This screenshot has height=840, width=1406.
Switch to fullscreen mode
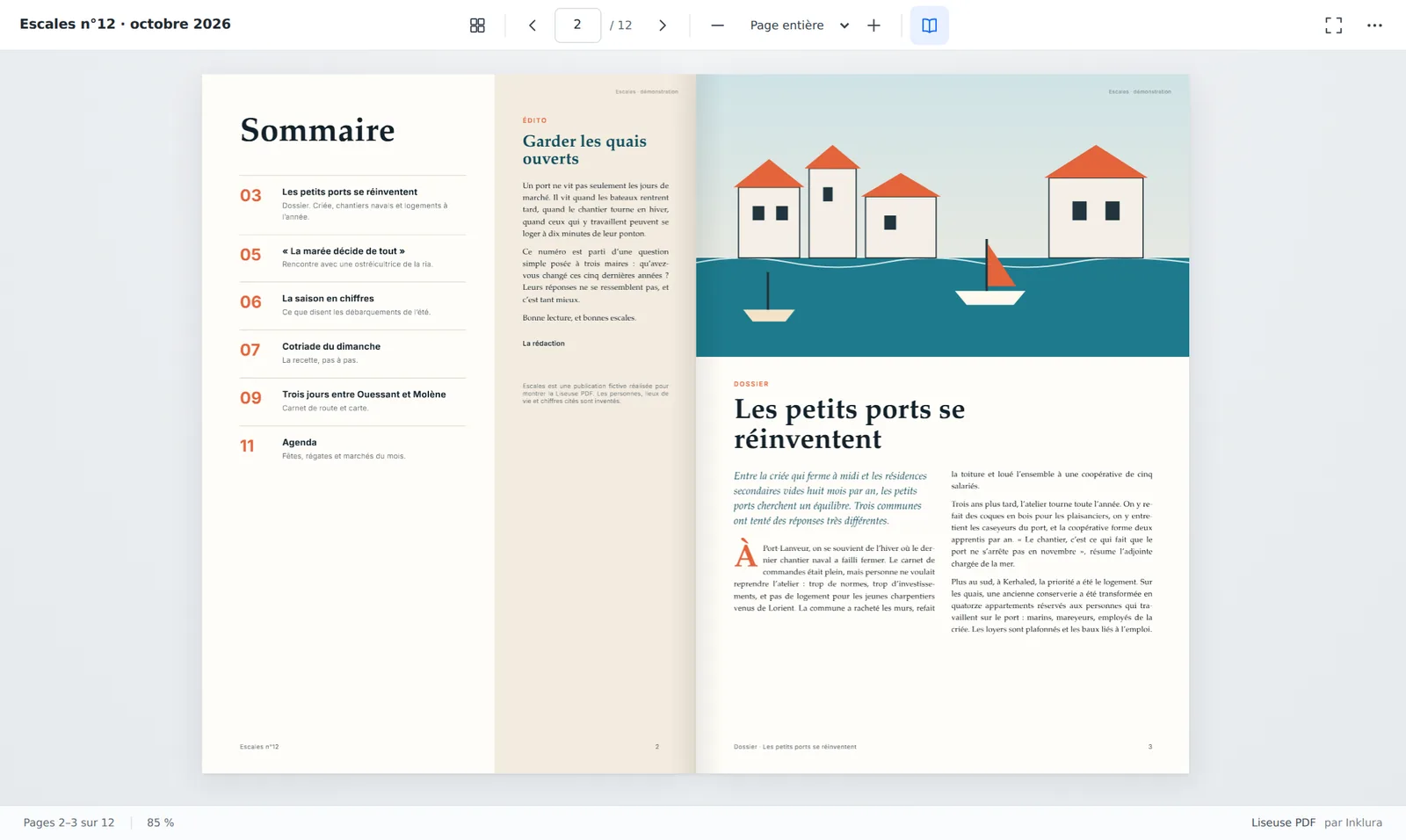coord(1333,25)
